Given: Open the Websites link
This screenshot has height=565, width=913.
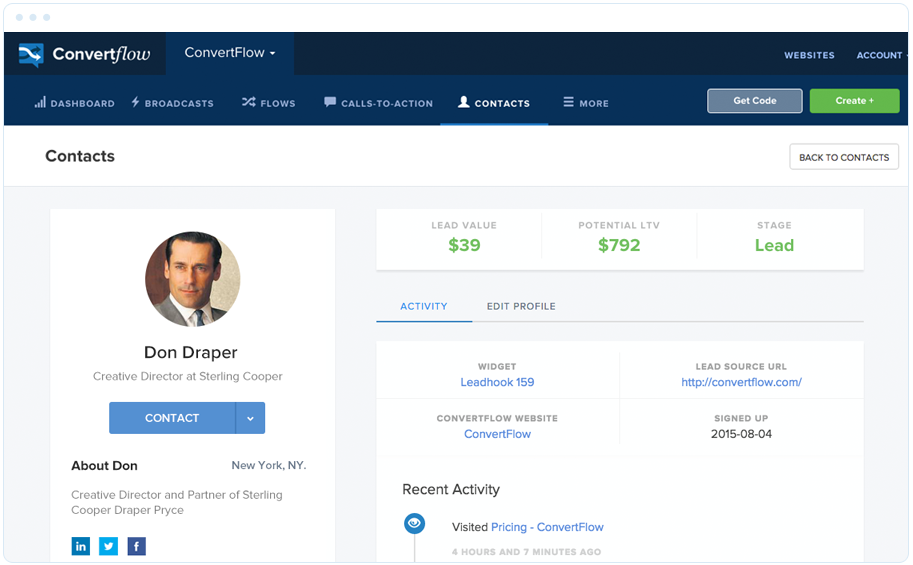Looking at the screenshot, I should [809, 55].
